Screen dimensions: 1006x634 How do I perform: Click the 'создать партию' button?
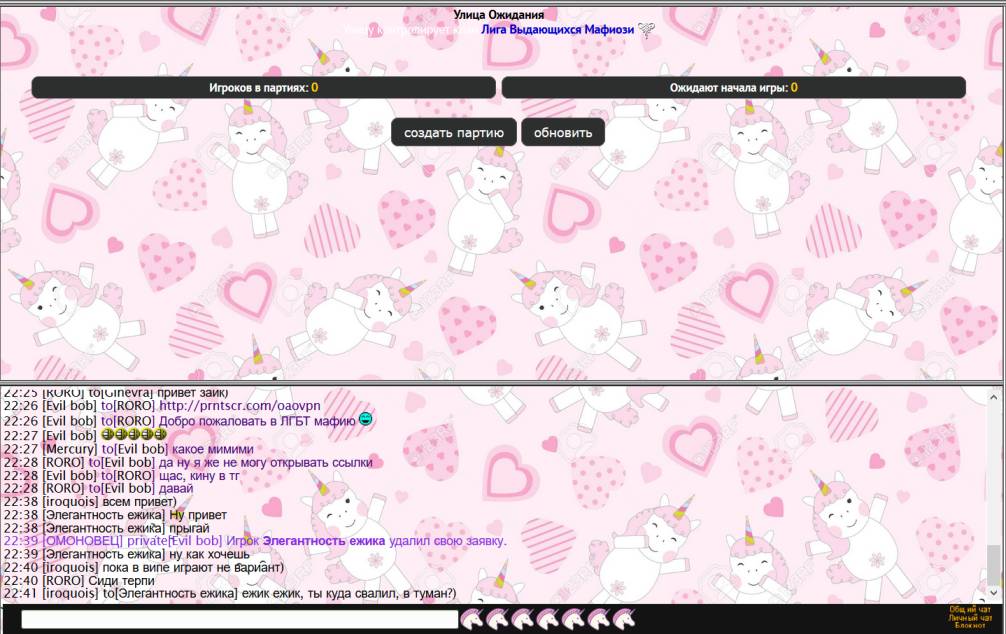[454, 132]
